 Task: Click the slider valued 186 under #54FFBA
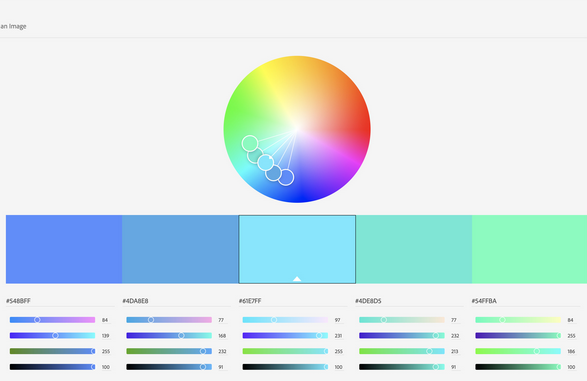(518, 351)
